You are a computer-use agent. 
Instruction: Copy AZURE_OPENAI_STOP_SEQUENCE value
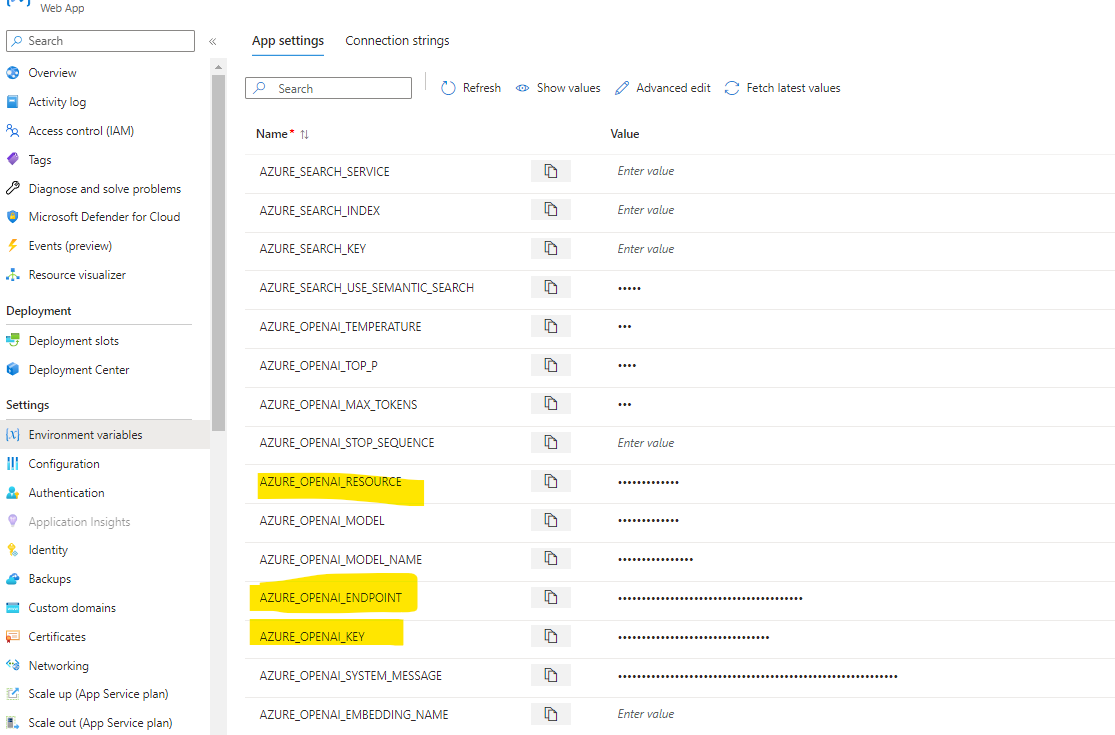550,443
